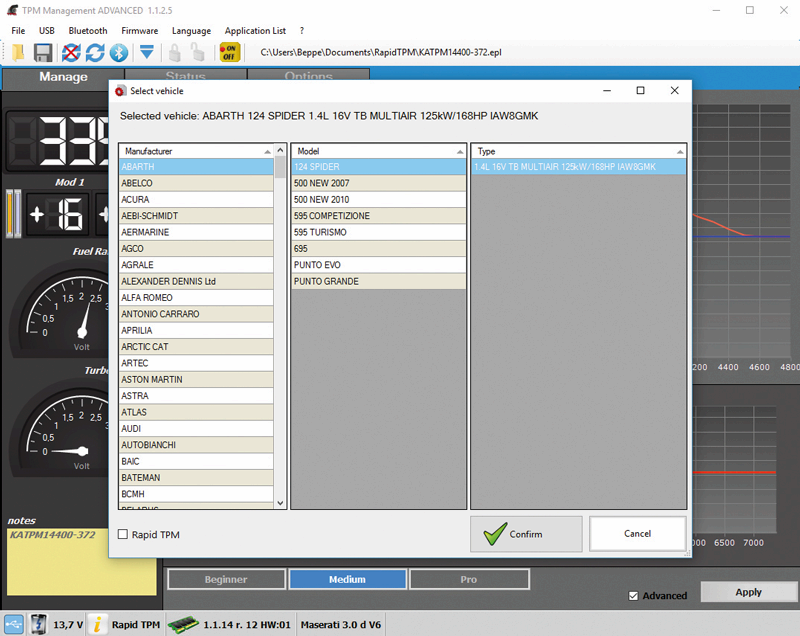Select manufacturer BAIC
This screenshot has height=636, width=800.
click(196, 461)
